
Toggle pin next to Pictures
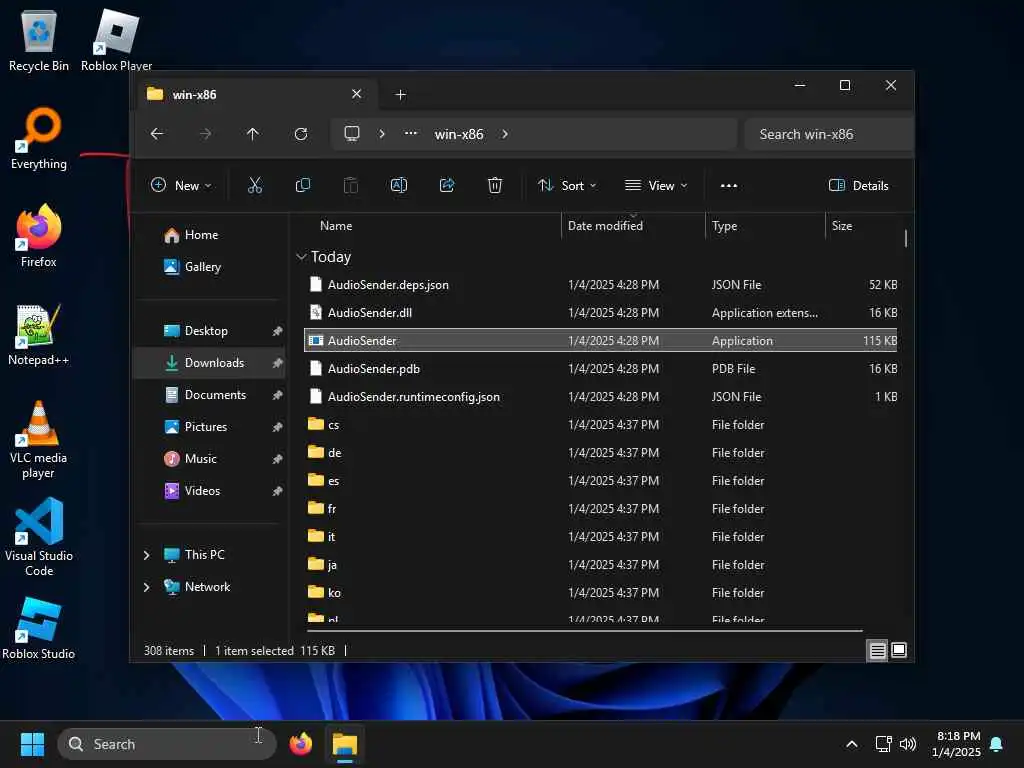click(278, 427)
